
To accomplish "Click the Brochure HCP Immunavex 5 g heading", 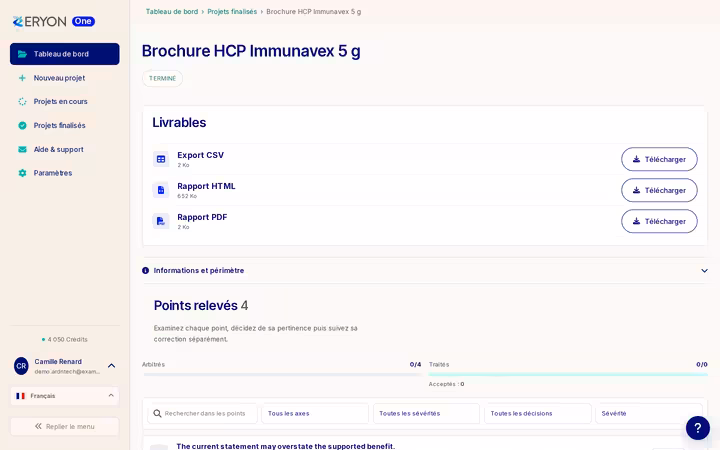I will click(251, 51).
